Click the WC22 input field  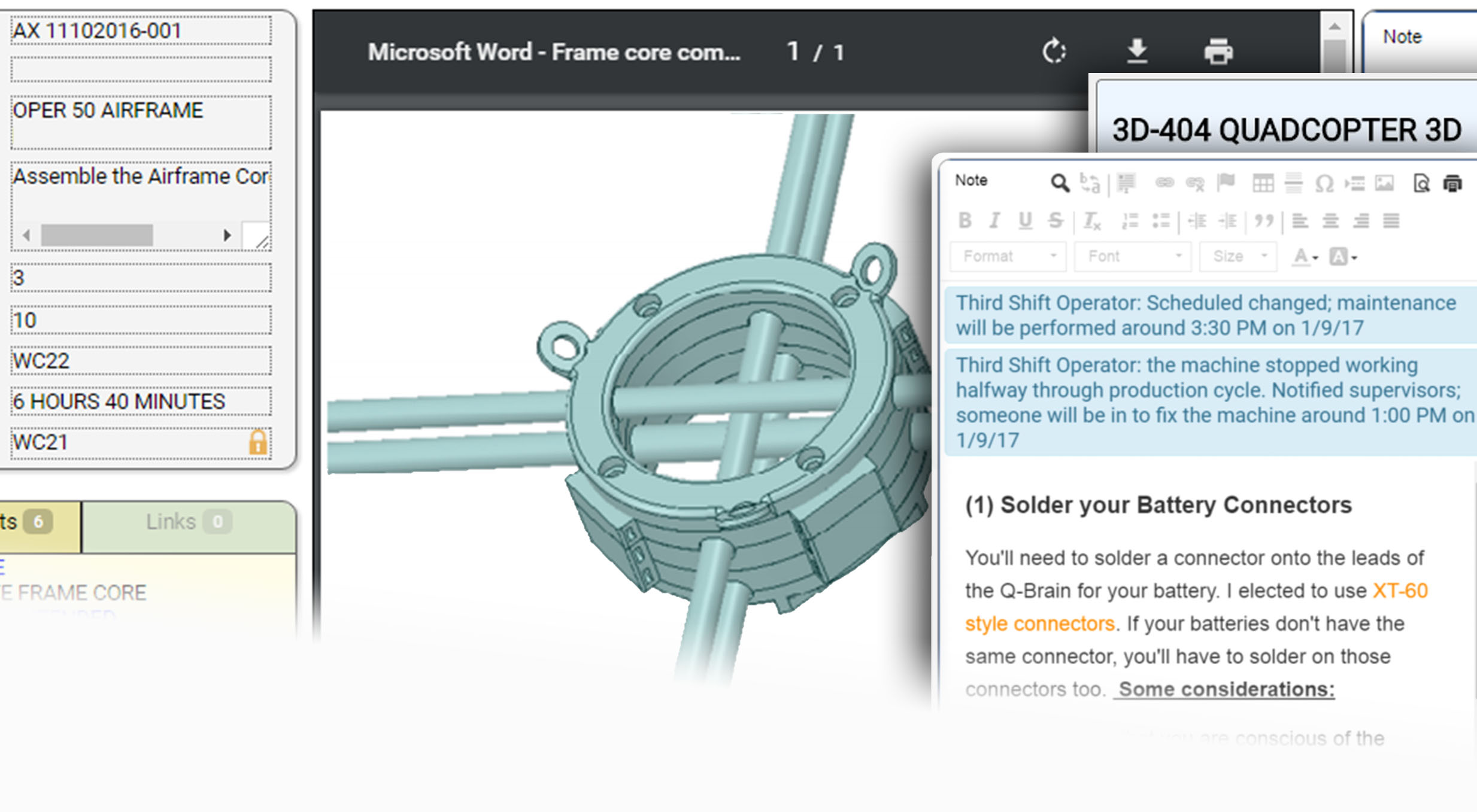coord(141,361)
